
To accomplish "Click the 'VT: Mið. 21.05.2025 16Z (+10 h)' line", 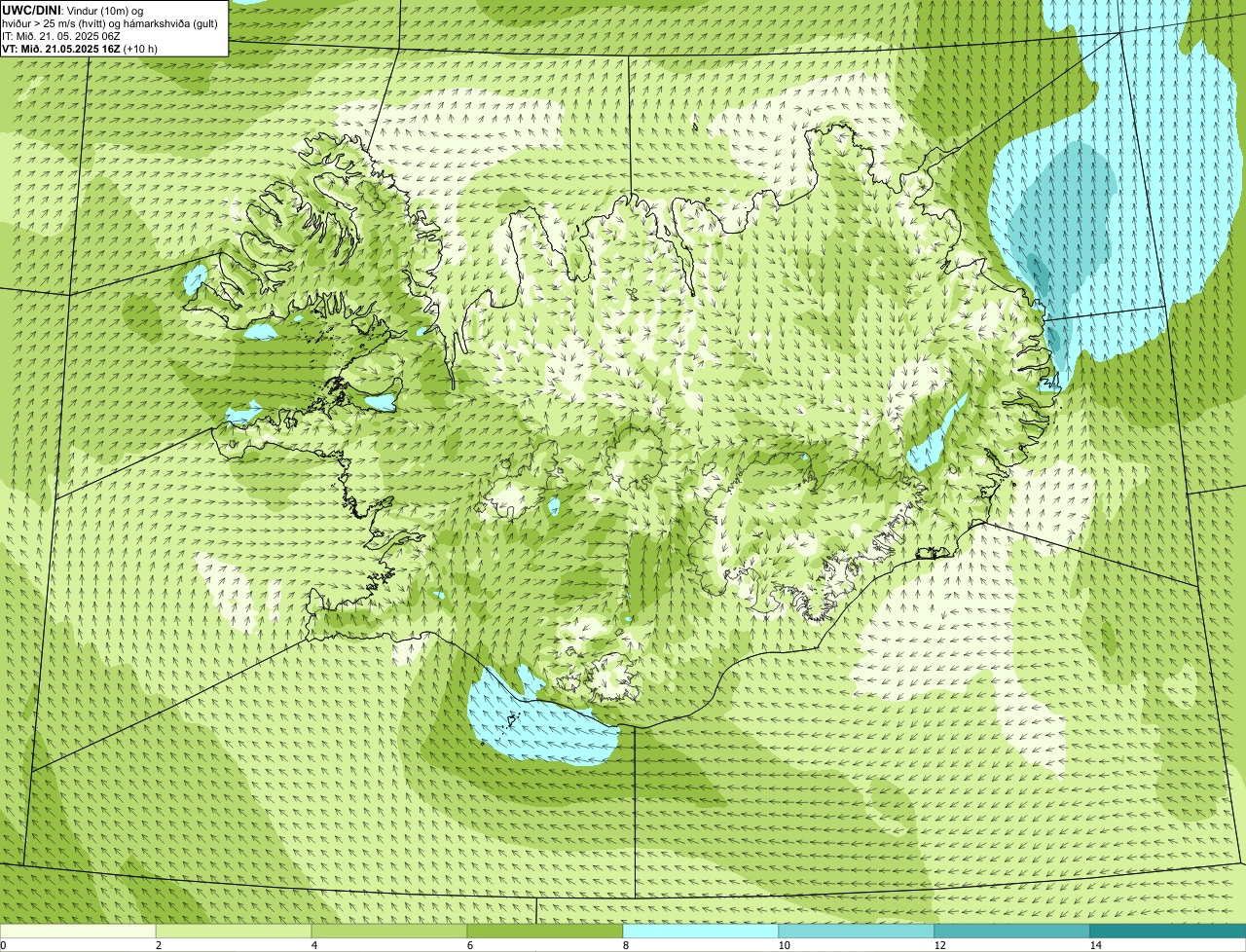I will (80, 48).
